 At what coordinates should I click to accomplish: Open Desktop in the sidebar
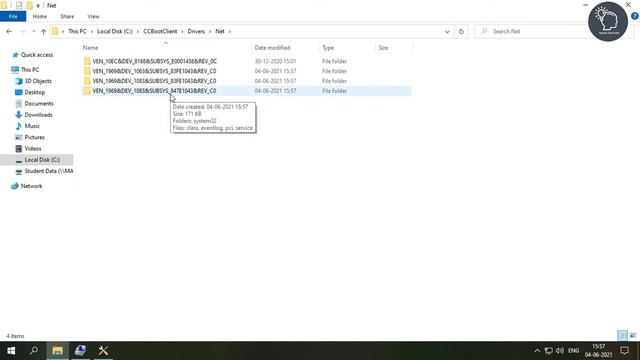tap(35, 92)
